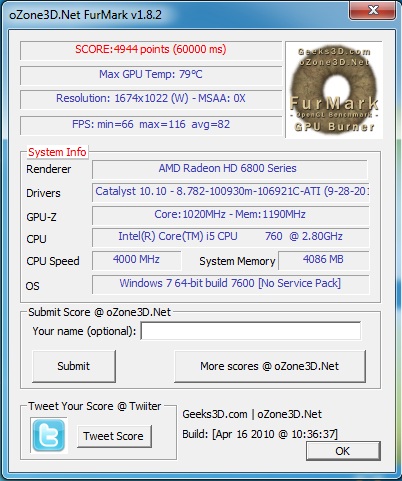Close the FurMark score window
This screenshot has width=402, height=481.
point(372,10)
